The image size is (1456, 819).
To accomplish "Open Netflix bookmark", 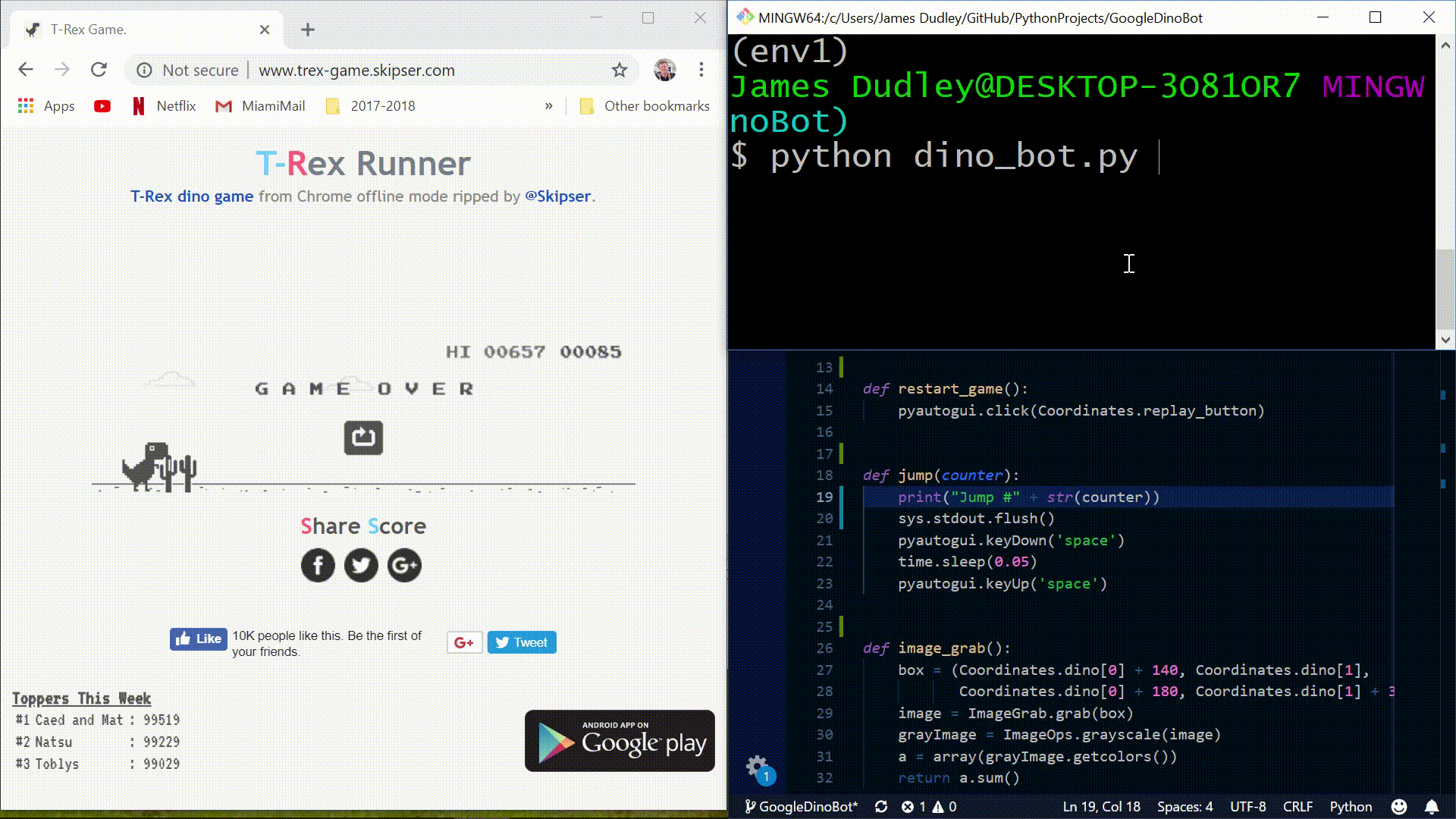I will pyautogui.click(x=165, y=106).
